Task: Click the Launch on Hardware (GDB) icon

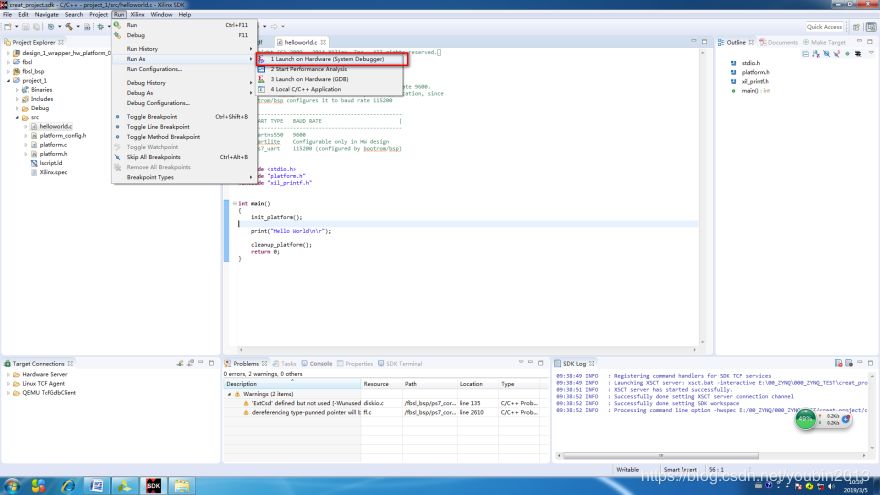Action: pyautogui.click(x=261, y=79)
